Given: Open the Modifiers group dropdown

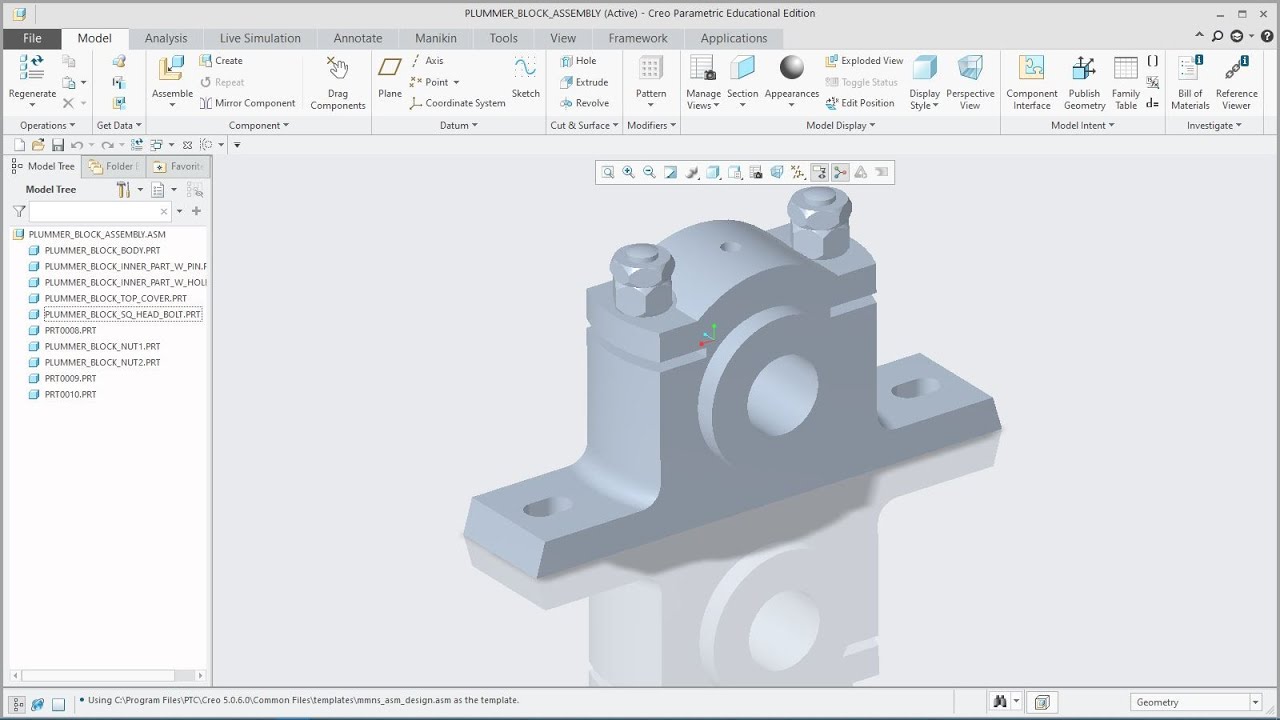Looking at the screenshot, I should [651, 125].
